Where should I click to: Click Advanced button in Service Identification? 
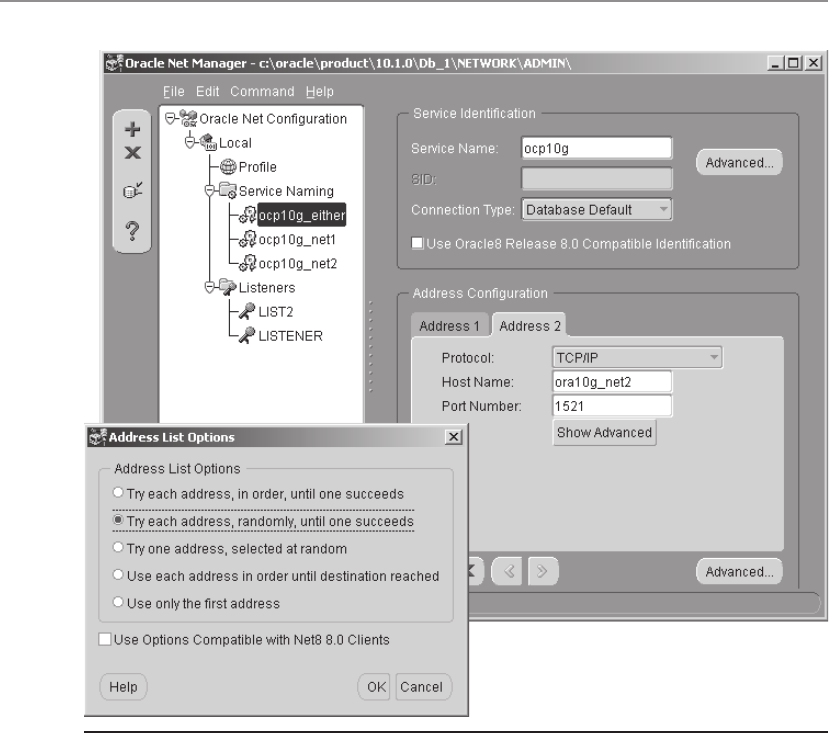click(x=739, y=162)
